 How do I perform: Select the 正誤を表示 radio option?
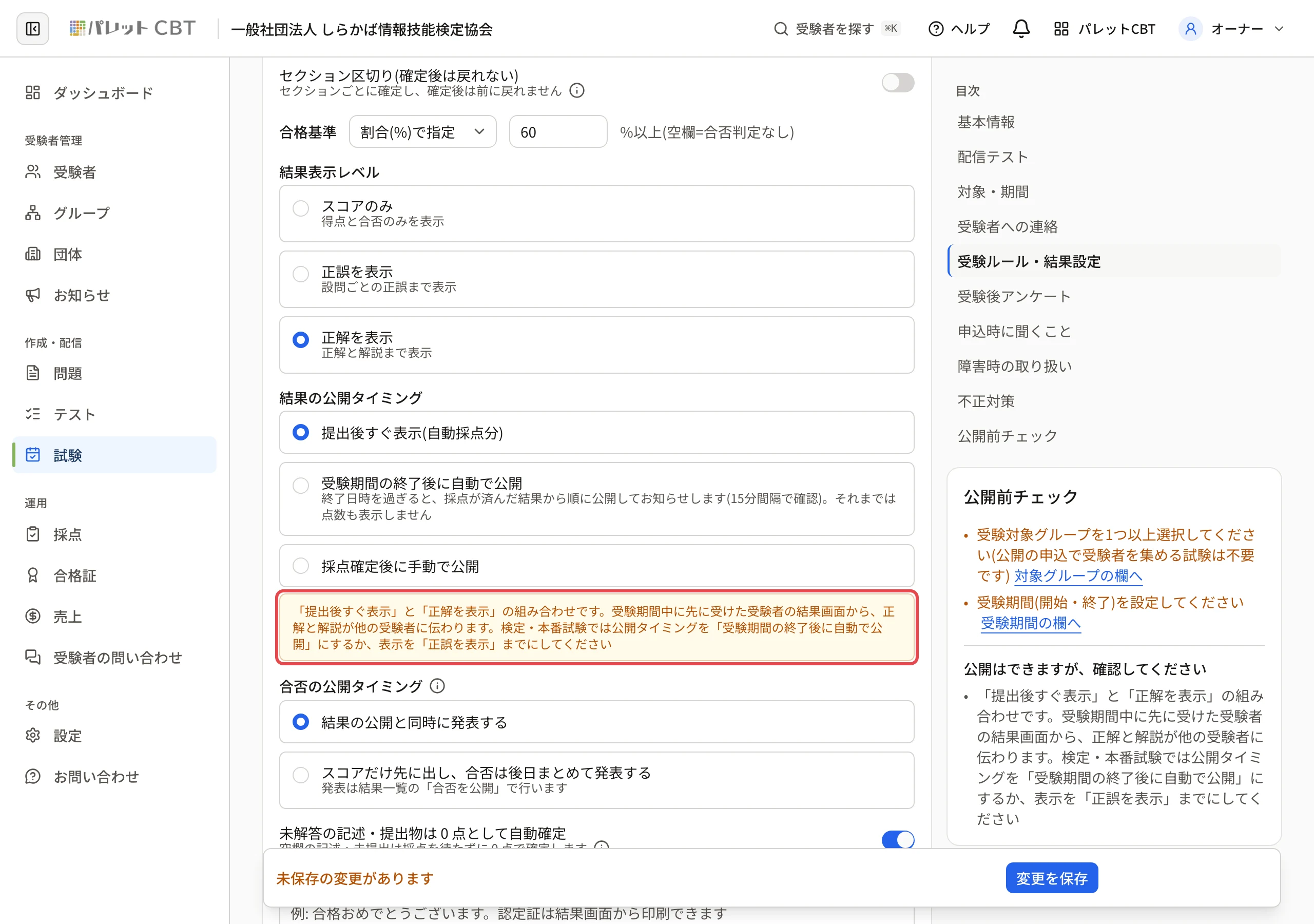(x=300, y=274)
